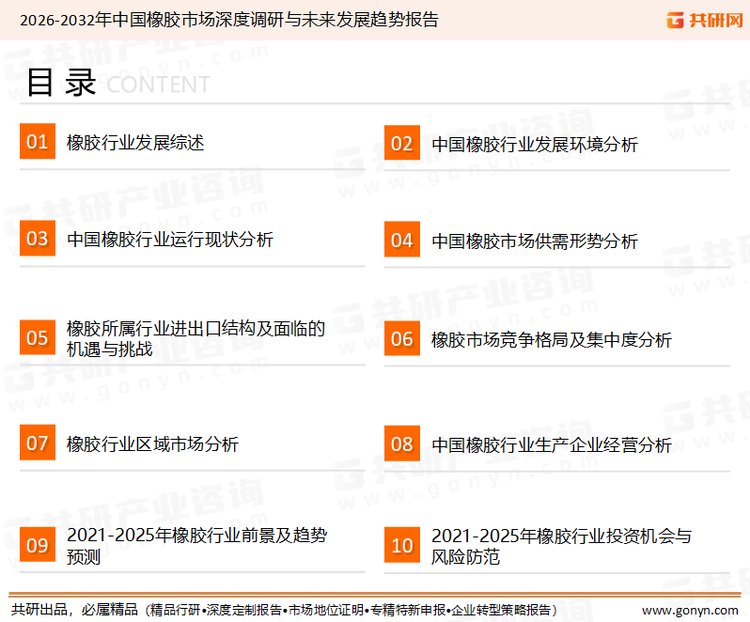Click the 共研网 logo in header
This screenshot has height=622, width=750.
(705, 20)
